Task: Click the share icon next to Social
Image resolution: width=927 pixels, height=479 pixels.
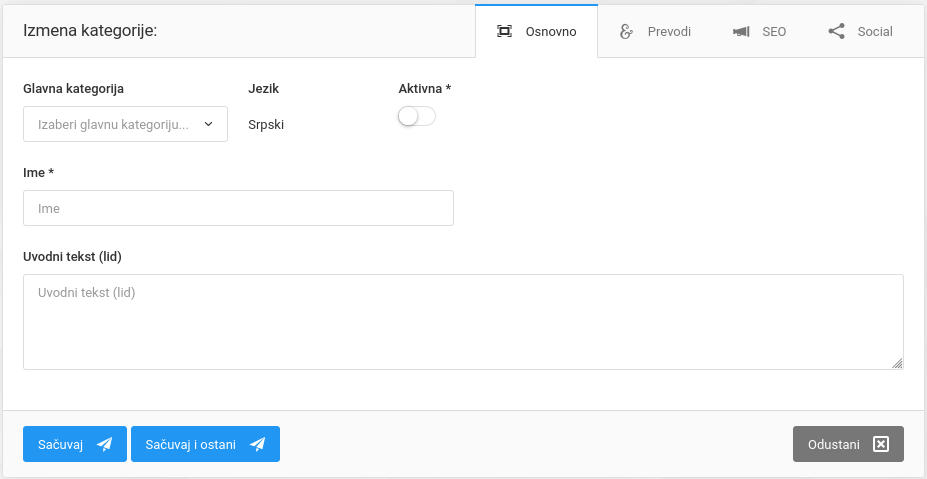Action: (x=837, y=31)
